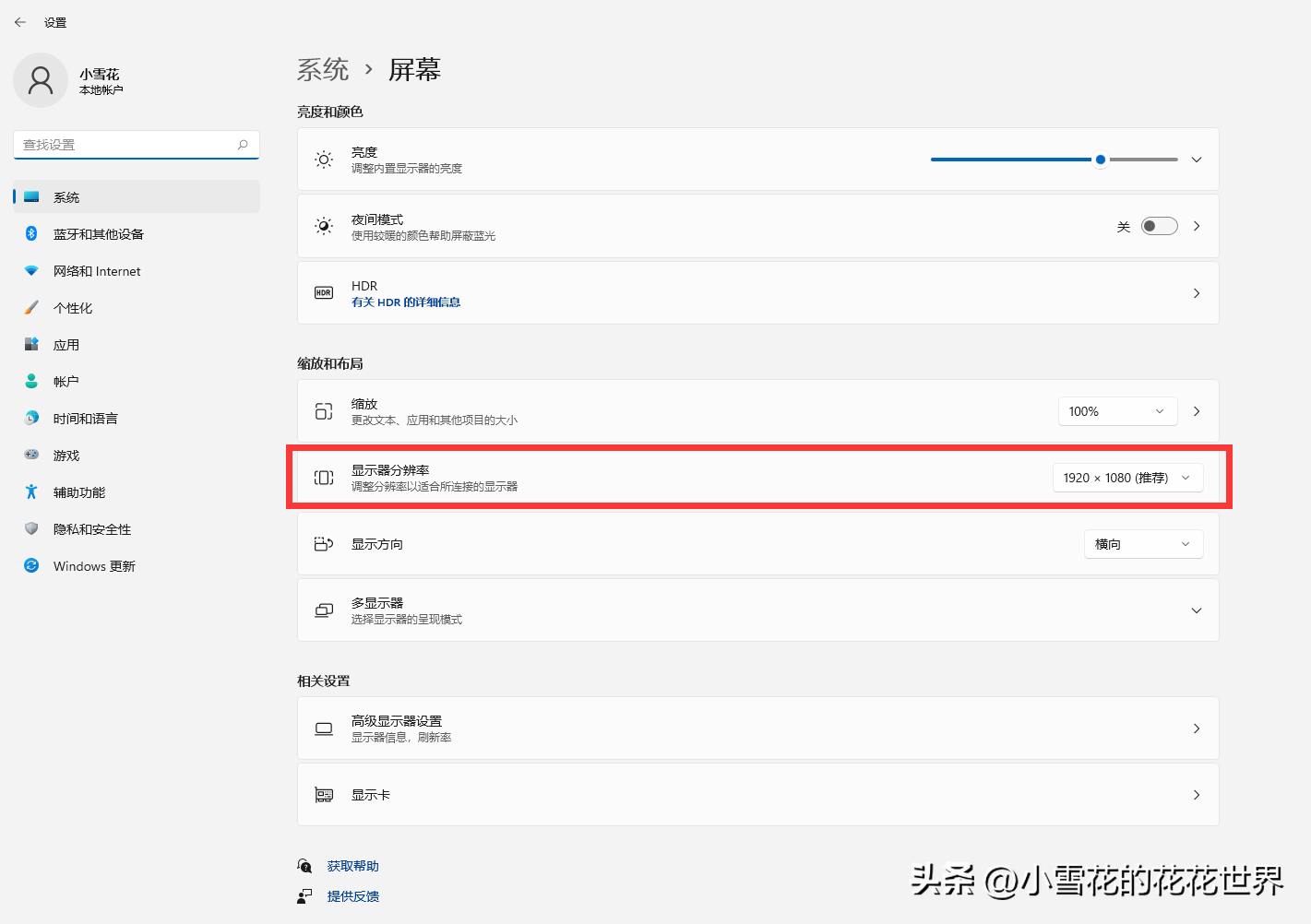Click the 亮度 slider thumb
Viewport: 1311px width, 924px height.
1101,160
